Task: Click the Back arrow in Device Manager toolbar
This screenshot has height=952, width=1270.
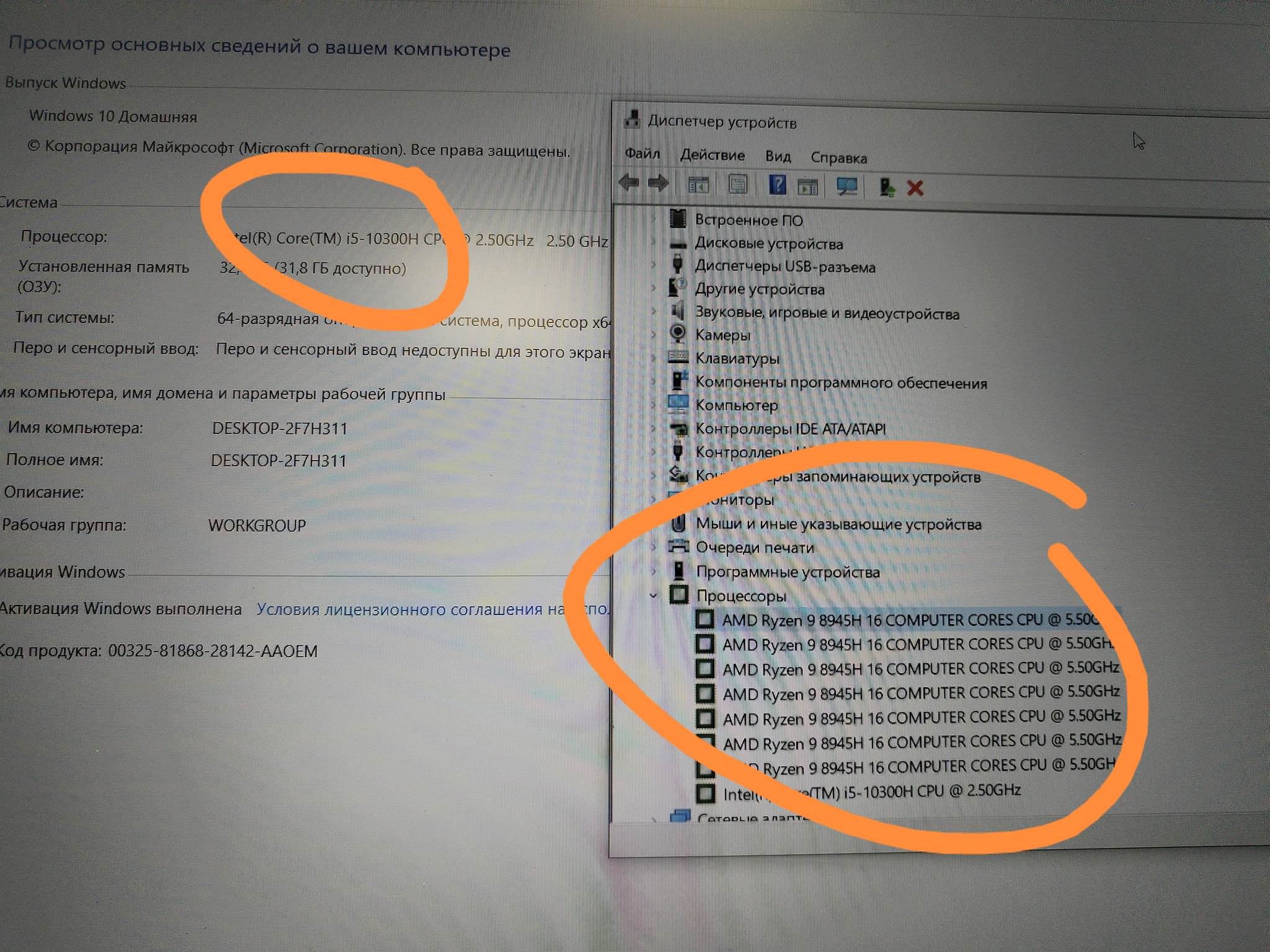Action: coord(629,183)
